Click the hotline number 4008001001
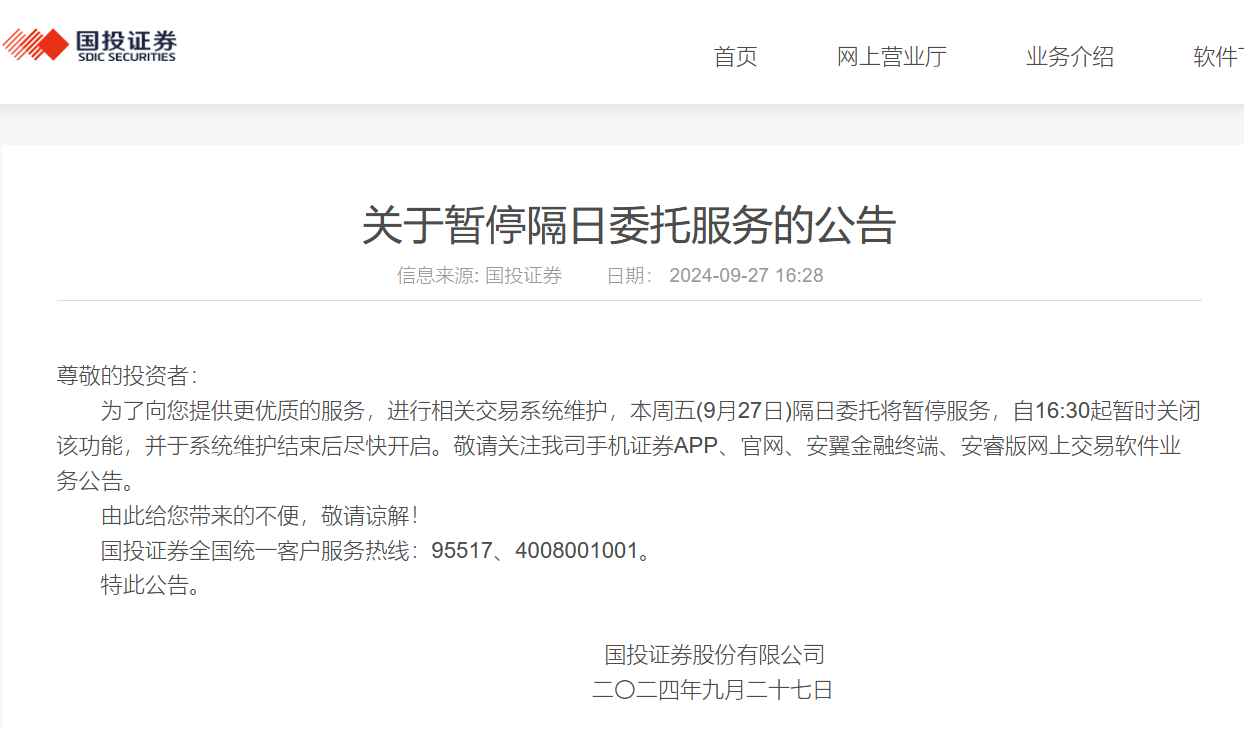Screen dimensions: 1244x729 576,551
